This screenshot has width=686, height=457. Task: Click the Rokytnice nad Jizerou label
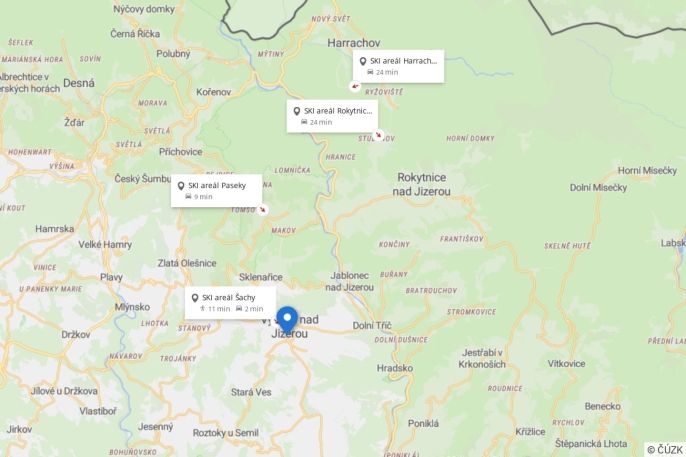tap(421, 184)
